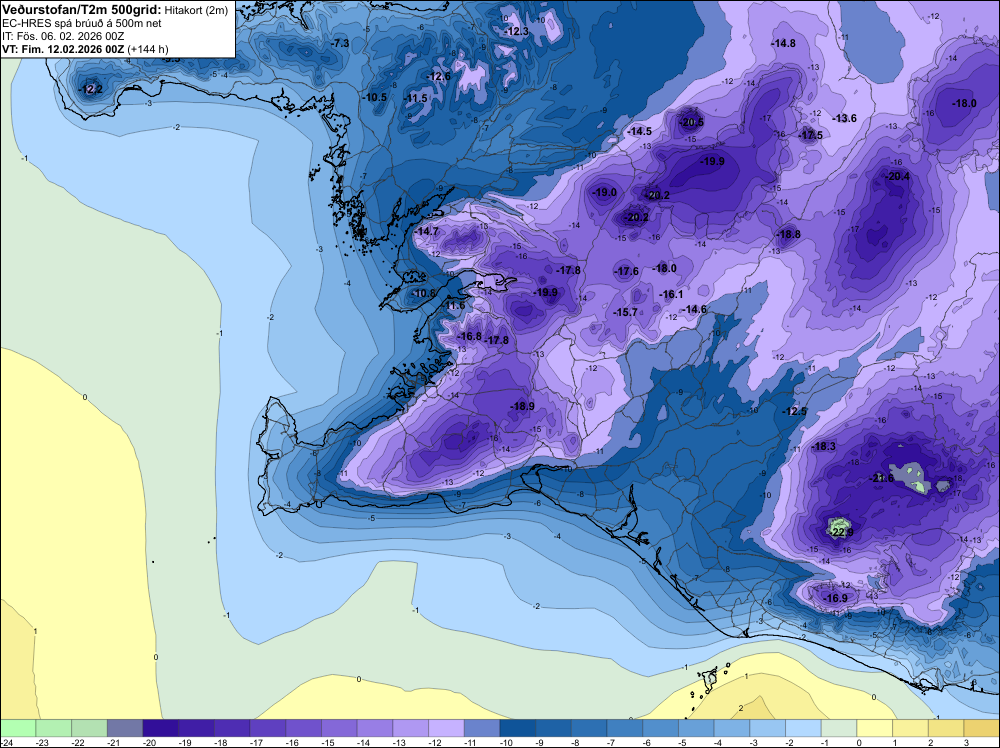Click the -14.6 temperature value on the map
1000x748 pixels.
[x=695, y=309]
